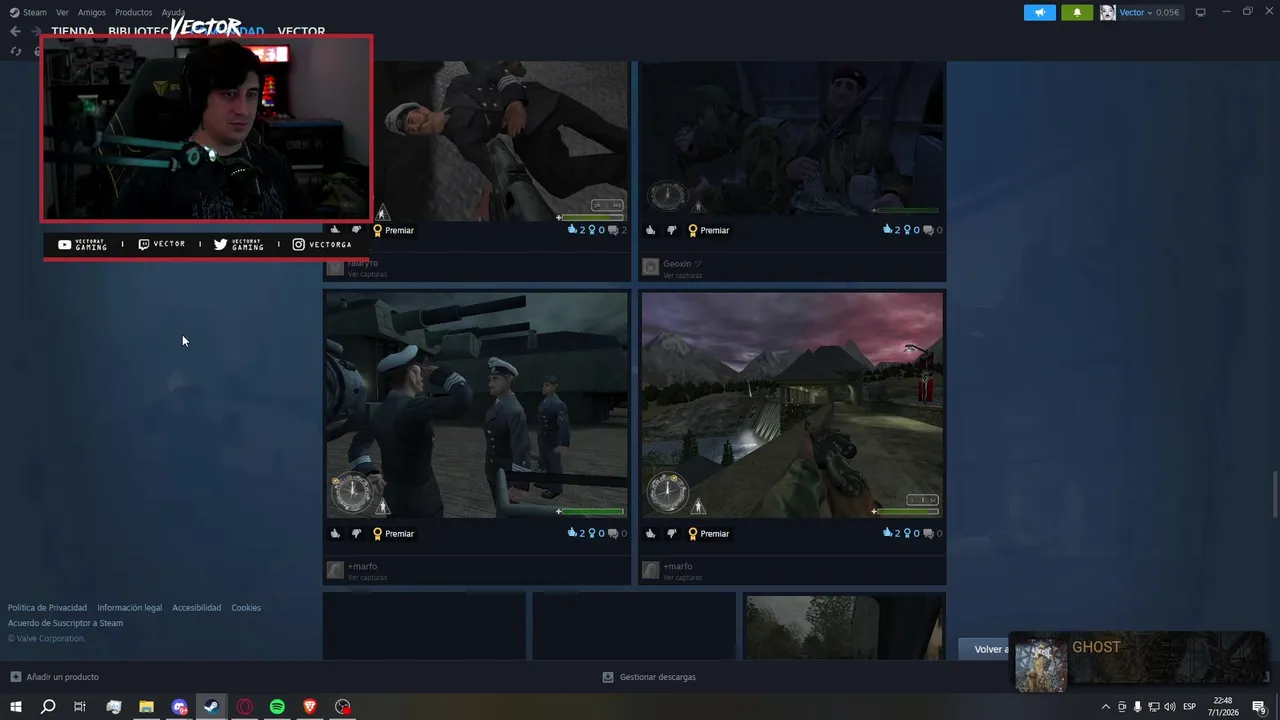Click the Volver a button
This screenshot has width=1280, height=720.
[985, 649]
